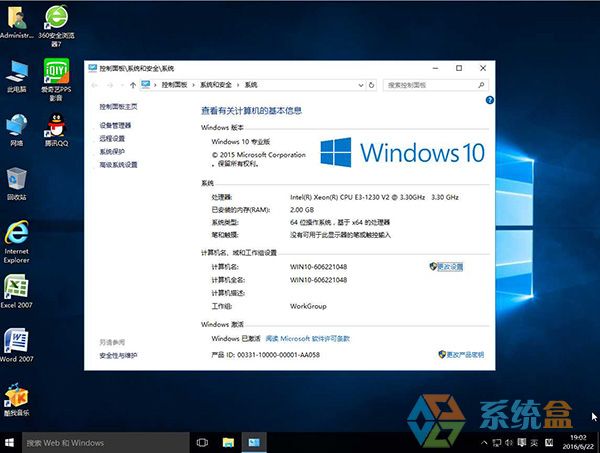
Task: Minimize the System window
Action: (x=435, y=68)
